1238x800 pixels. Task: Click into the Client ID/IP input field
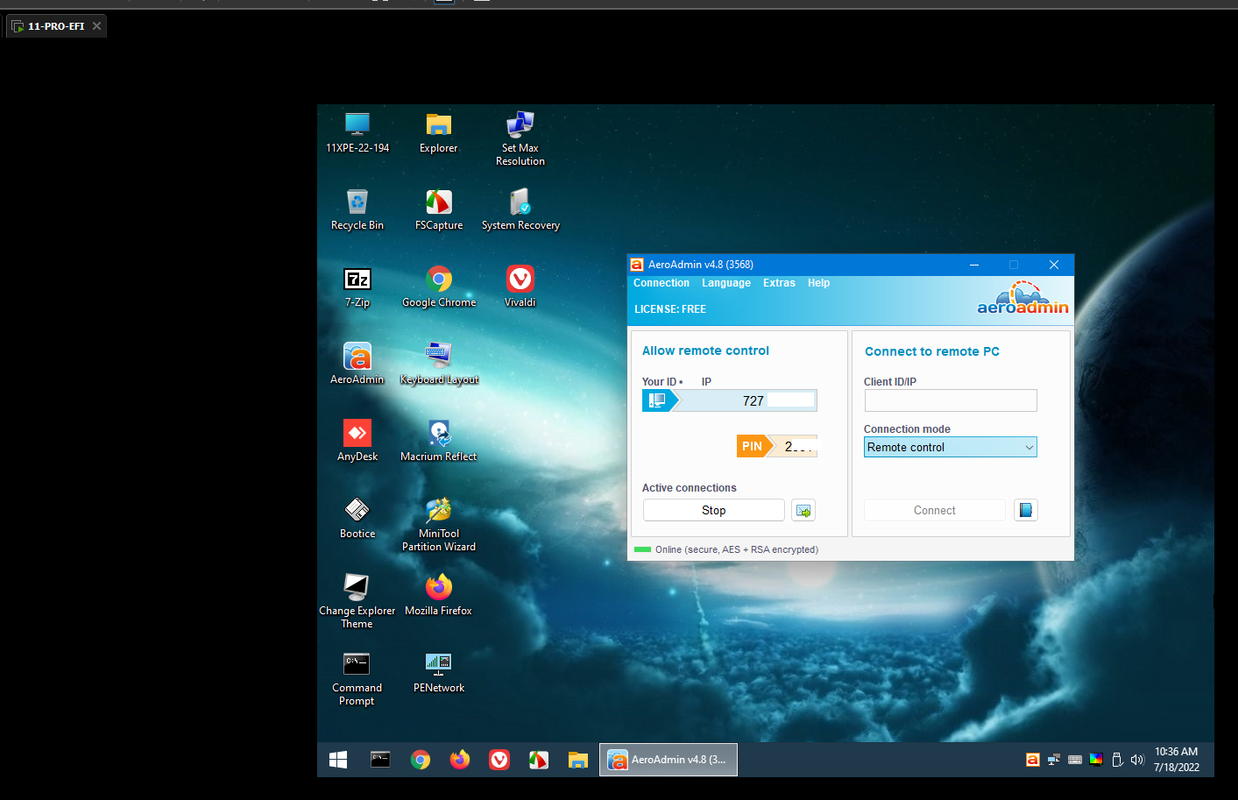[x=950, y=401]
